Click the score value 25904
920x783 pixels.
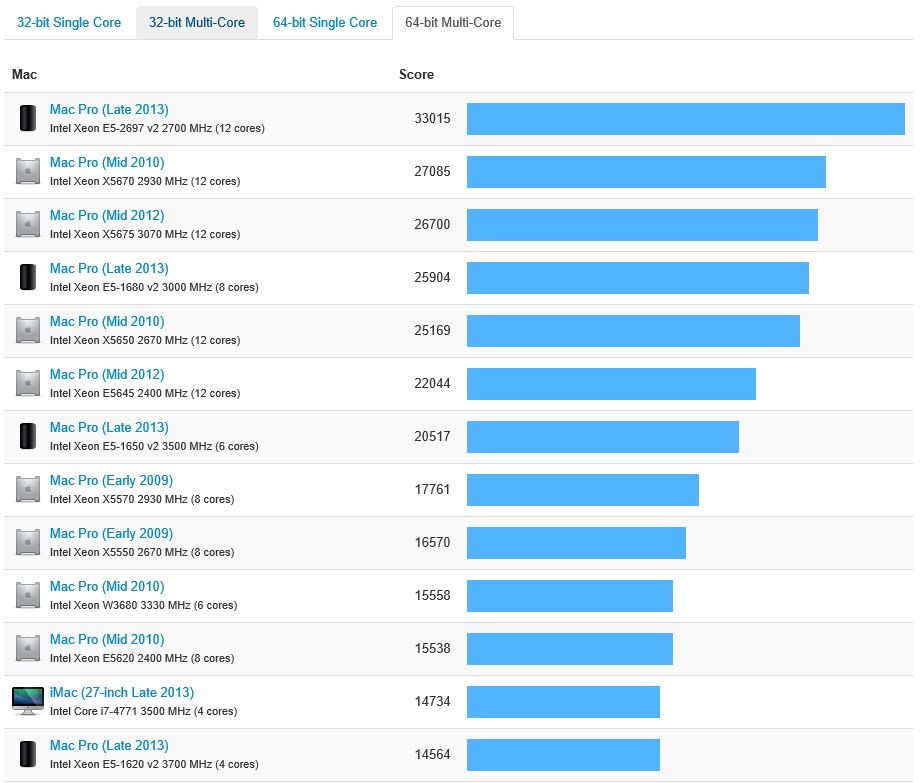pos(432,277)
